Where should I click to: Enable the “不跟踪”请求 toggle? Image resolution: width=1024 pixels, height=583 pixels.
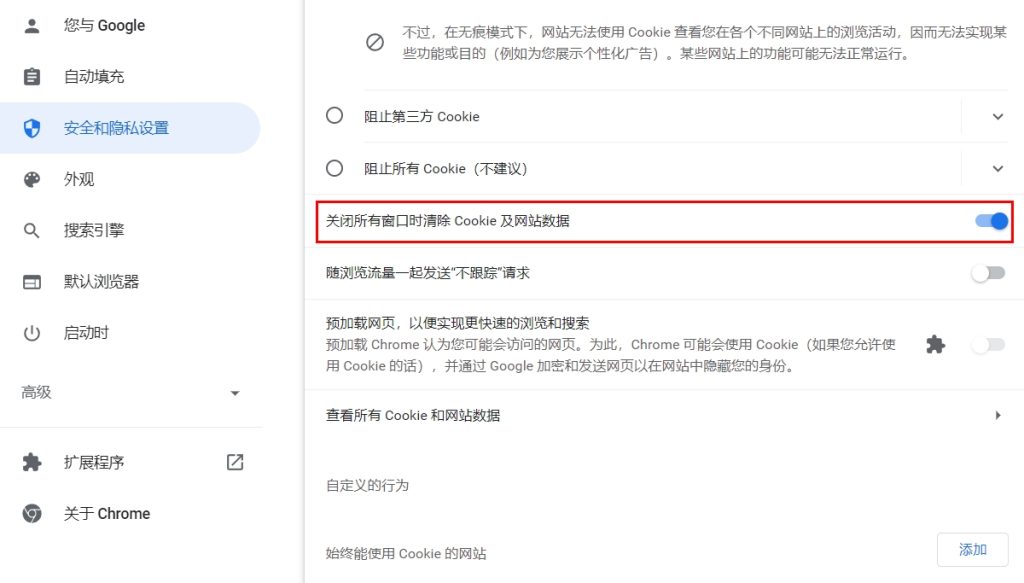[988, 273]
